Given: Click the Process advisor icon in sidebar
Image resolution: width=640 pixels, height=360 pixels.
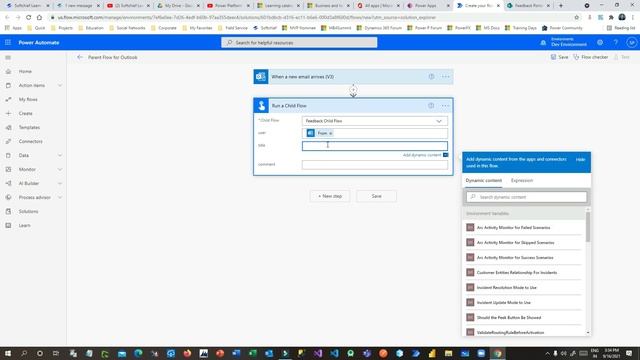Looking at the screenshot, I should click(8, 198).
